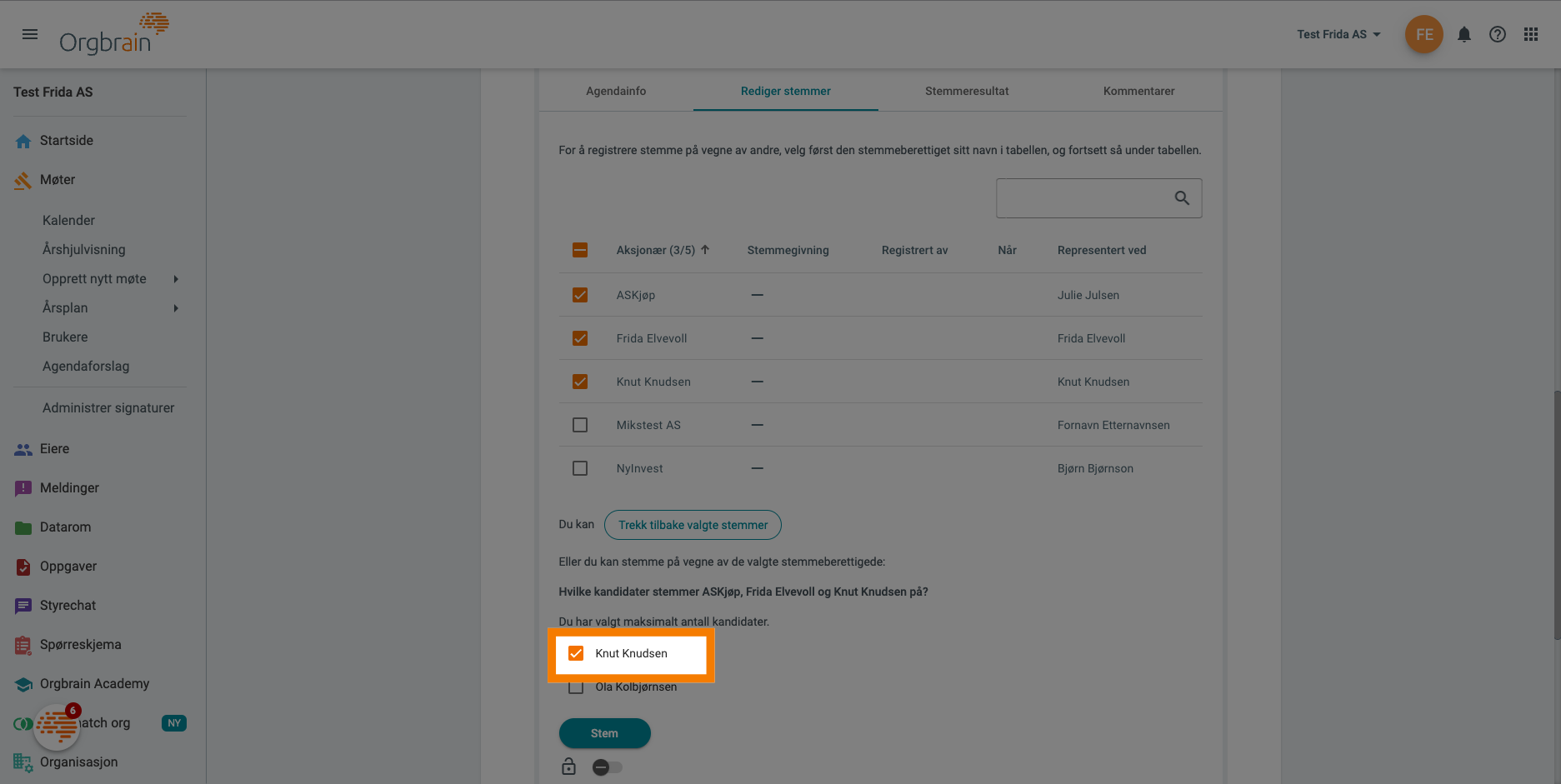The width and height of the screenshot is (1561, 784).
Task: Click the Organisasjon building icon
Action: (23, 762)
